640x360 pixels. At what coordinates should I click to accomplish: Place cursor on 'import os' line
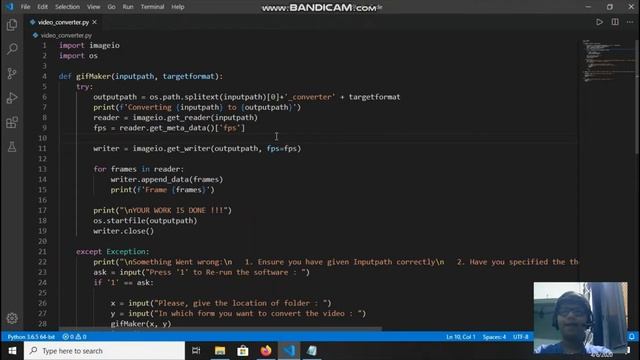(78, 56)
